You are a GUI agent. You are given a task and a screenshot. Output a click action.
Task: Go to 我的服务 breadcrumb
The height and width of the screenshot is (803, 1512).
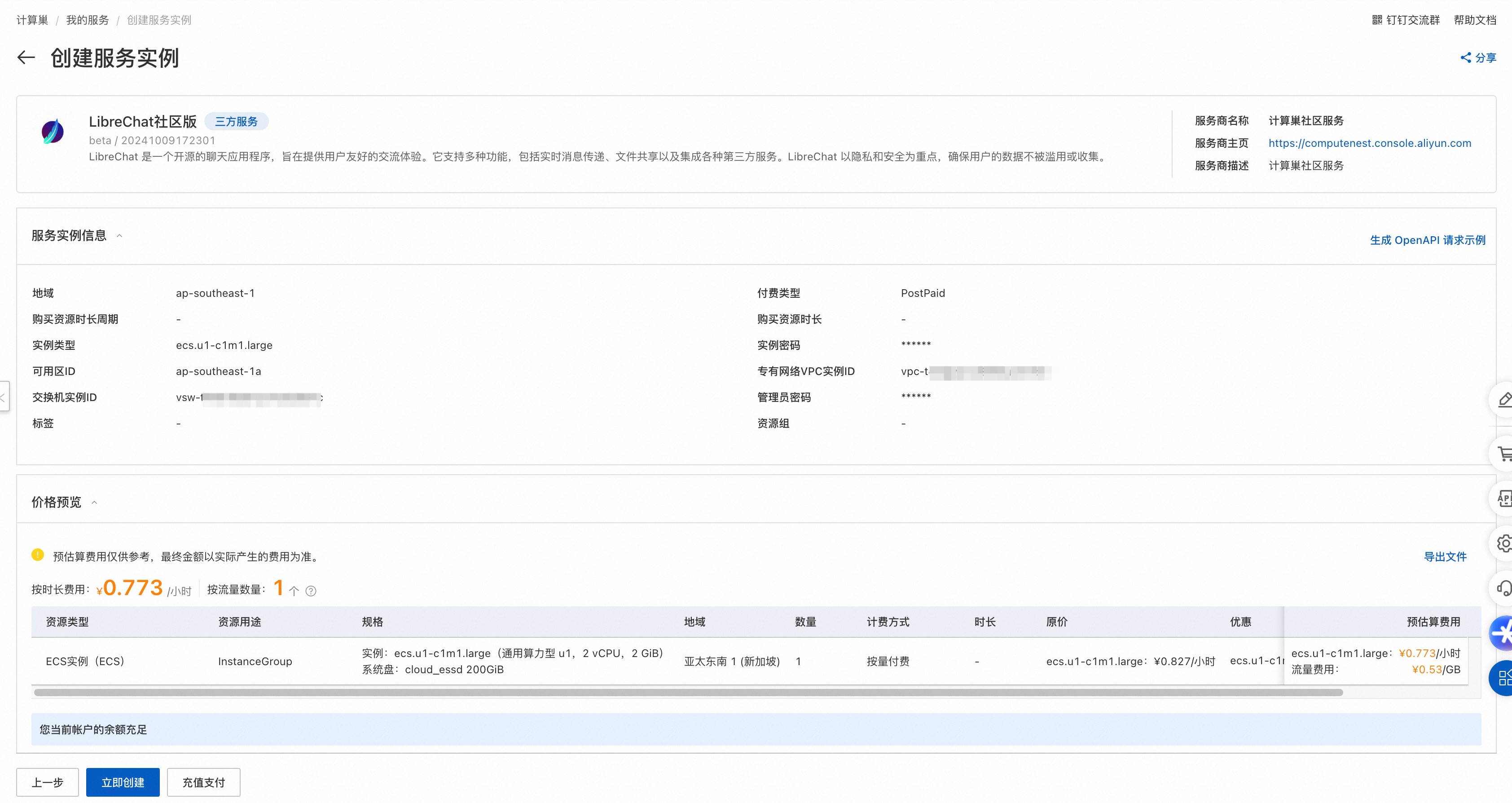pos(88,20)
